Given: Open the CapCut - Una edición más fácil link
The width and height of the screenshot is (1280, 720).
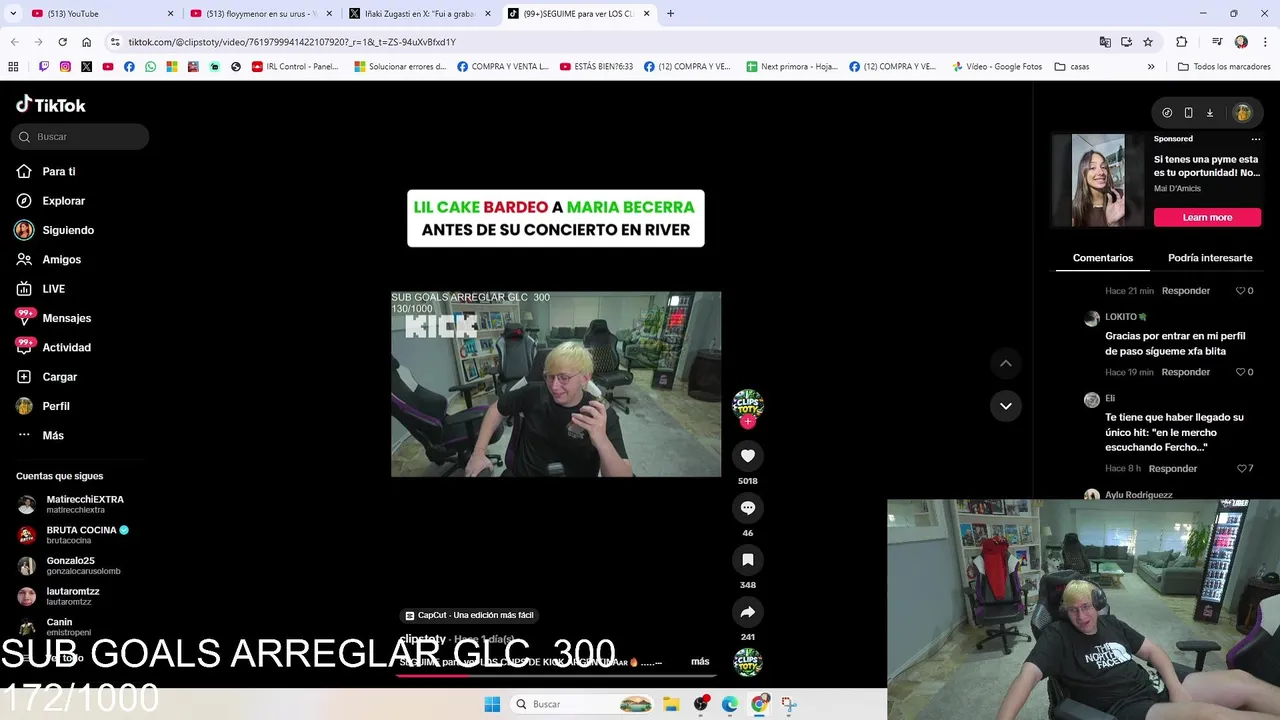Looking at the screenshot, I should [469, 615].
